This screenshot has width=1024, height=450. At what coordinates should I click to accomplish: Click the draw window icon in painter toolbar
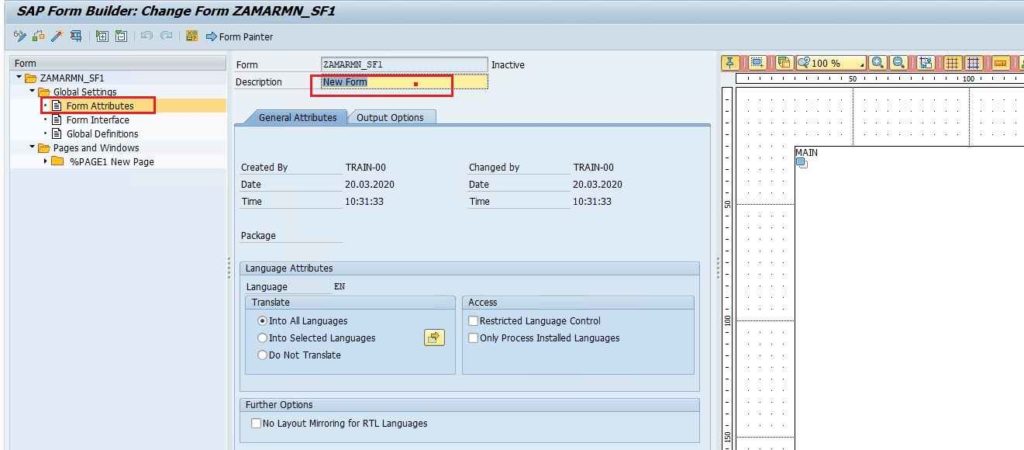pos(757,63)
